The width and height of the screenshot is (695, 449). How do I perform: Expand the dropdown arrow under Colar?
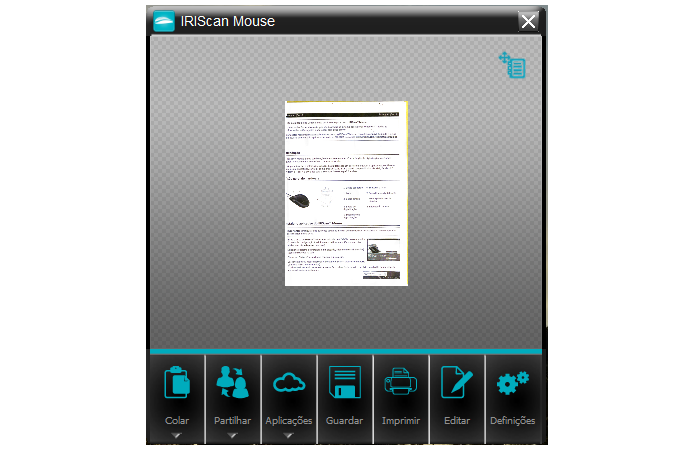coord(176,436)
